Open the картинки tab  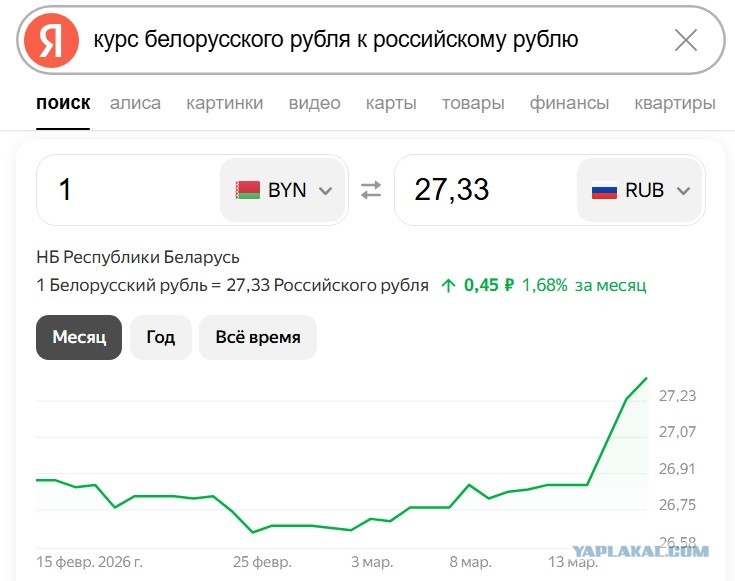click(x=225, y=103)
